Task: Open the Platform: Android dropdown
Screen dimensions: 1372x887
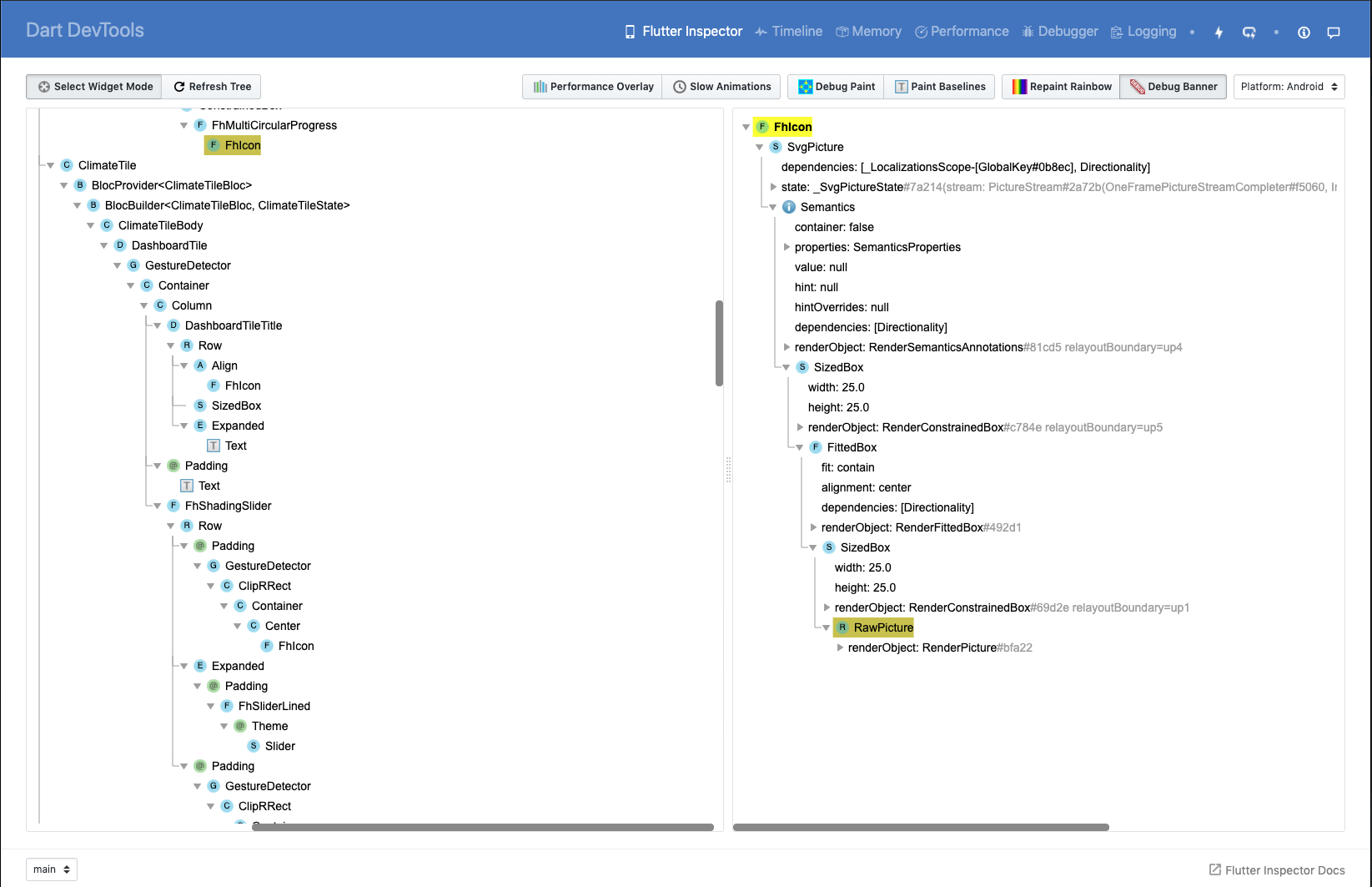Action: [x=1289, y=87]
